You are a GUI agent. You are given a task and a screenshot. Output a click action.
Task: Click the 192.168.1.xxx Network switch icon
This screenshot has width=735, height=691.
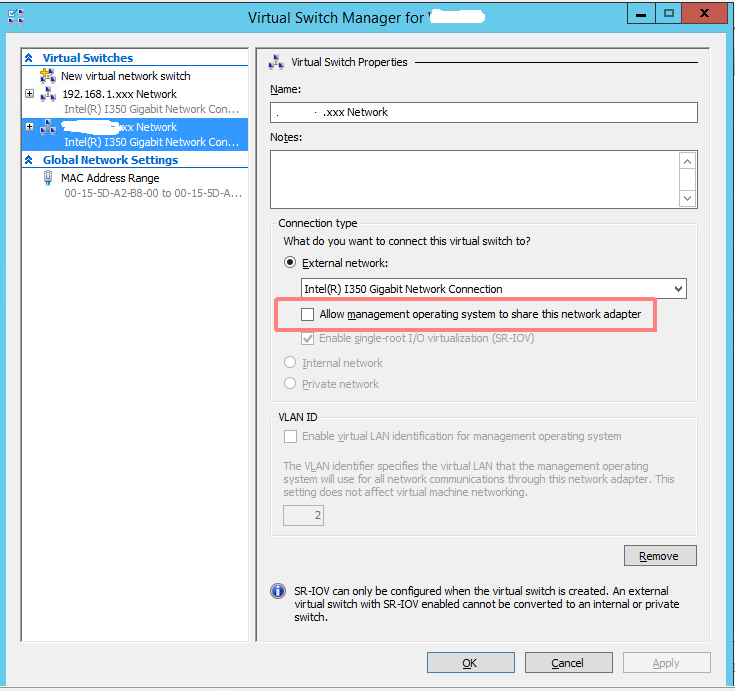click(x=48, y=94)
